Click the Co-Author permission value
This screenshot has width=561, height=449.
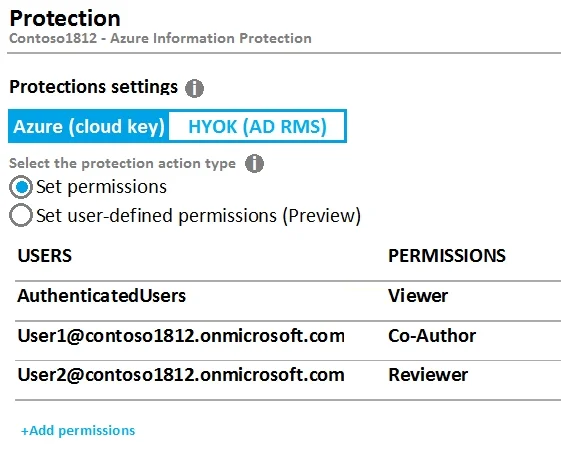[x=432, y=336]
